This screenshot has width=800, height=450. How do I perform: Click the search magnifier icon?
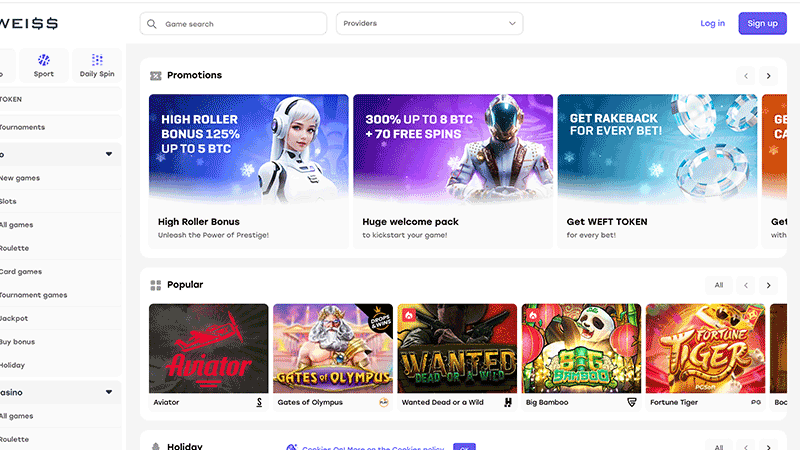click(152, 24)
